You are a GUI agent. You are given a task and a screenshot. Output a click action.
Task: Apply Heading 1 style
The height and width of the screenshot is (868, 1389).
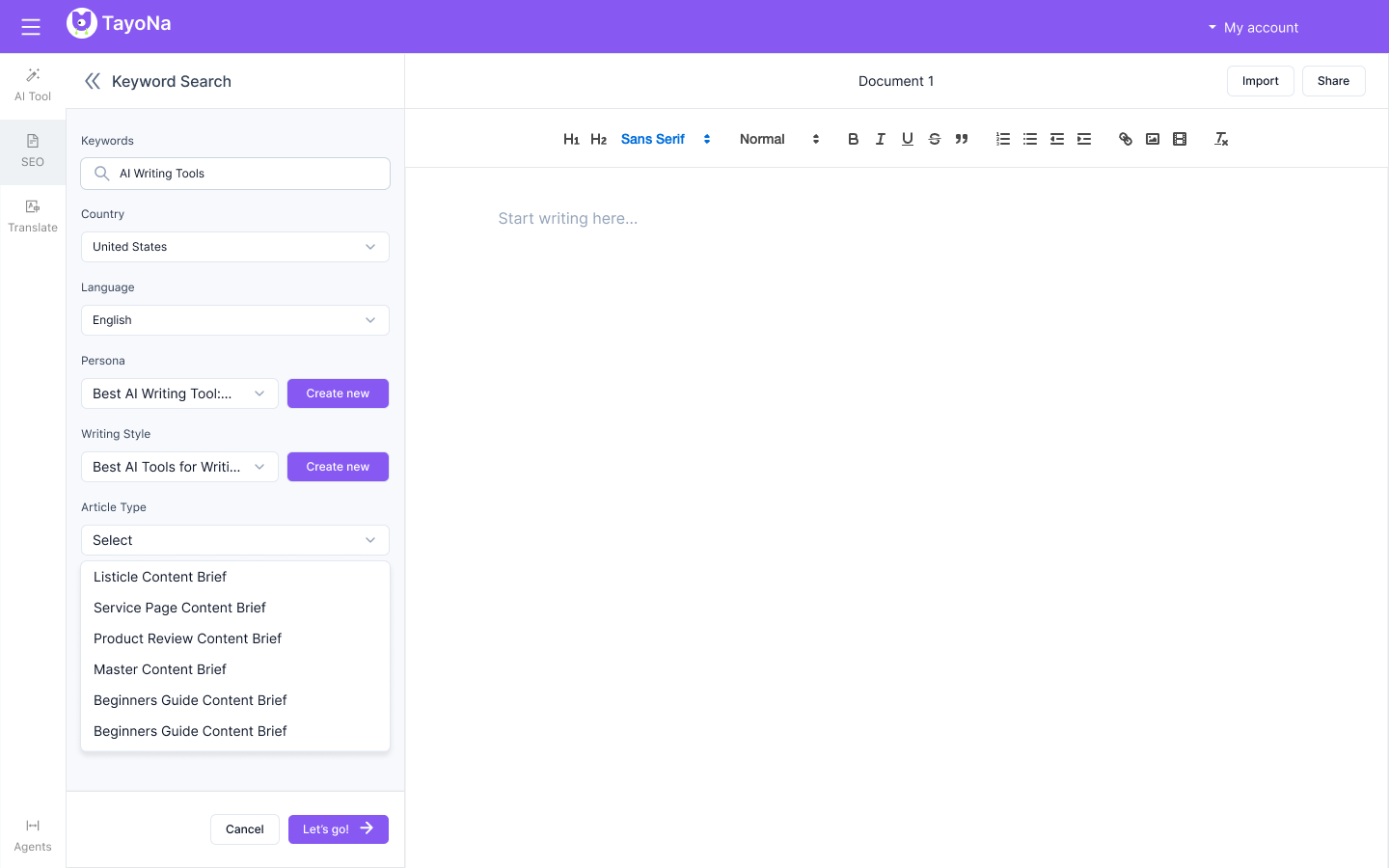pos(571,139)
